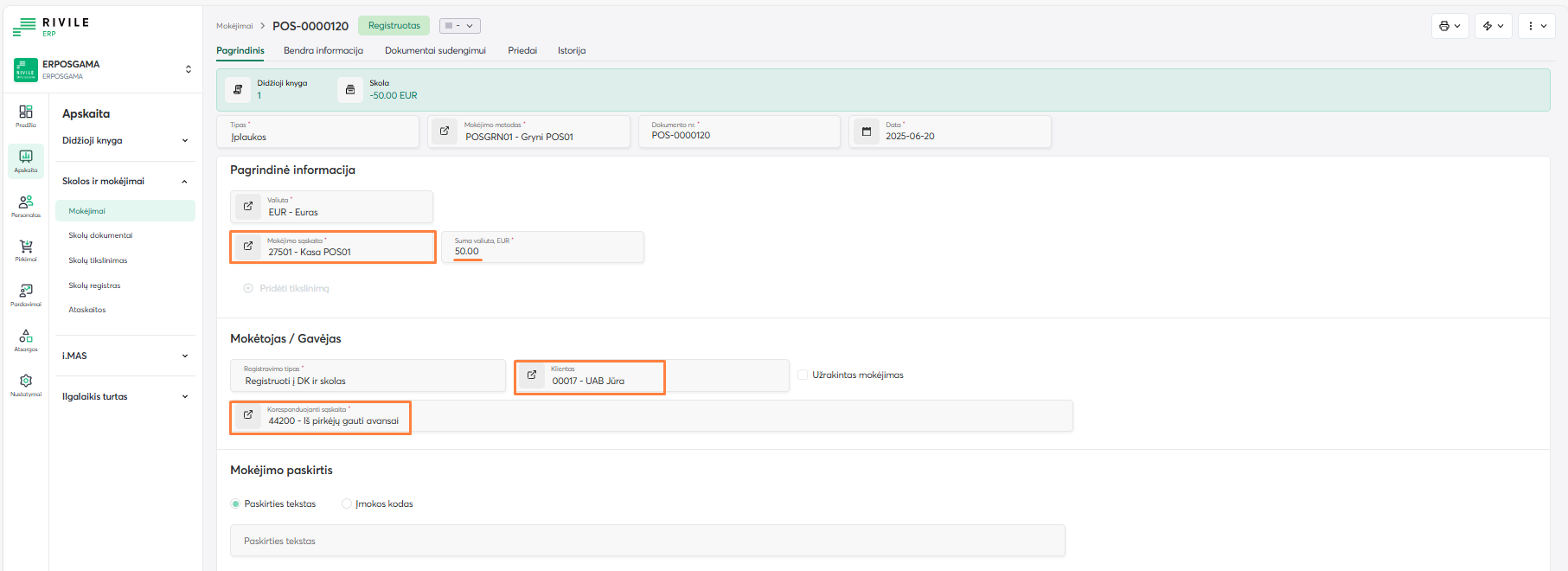The height and width of the screenshot is (571, 1568).
Task: Open the print dropdown button
Action: click(x=1450, y=26)
